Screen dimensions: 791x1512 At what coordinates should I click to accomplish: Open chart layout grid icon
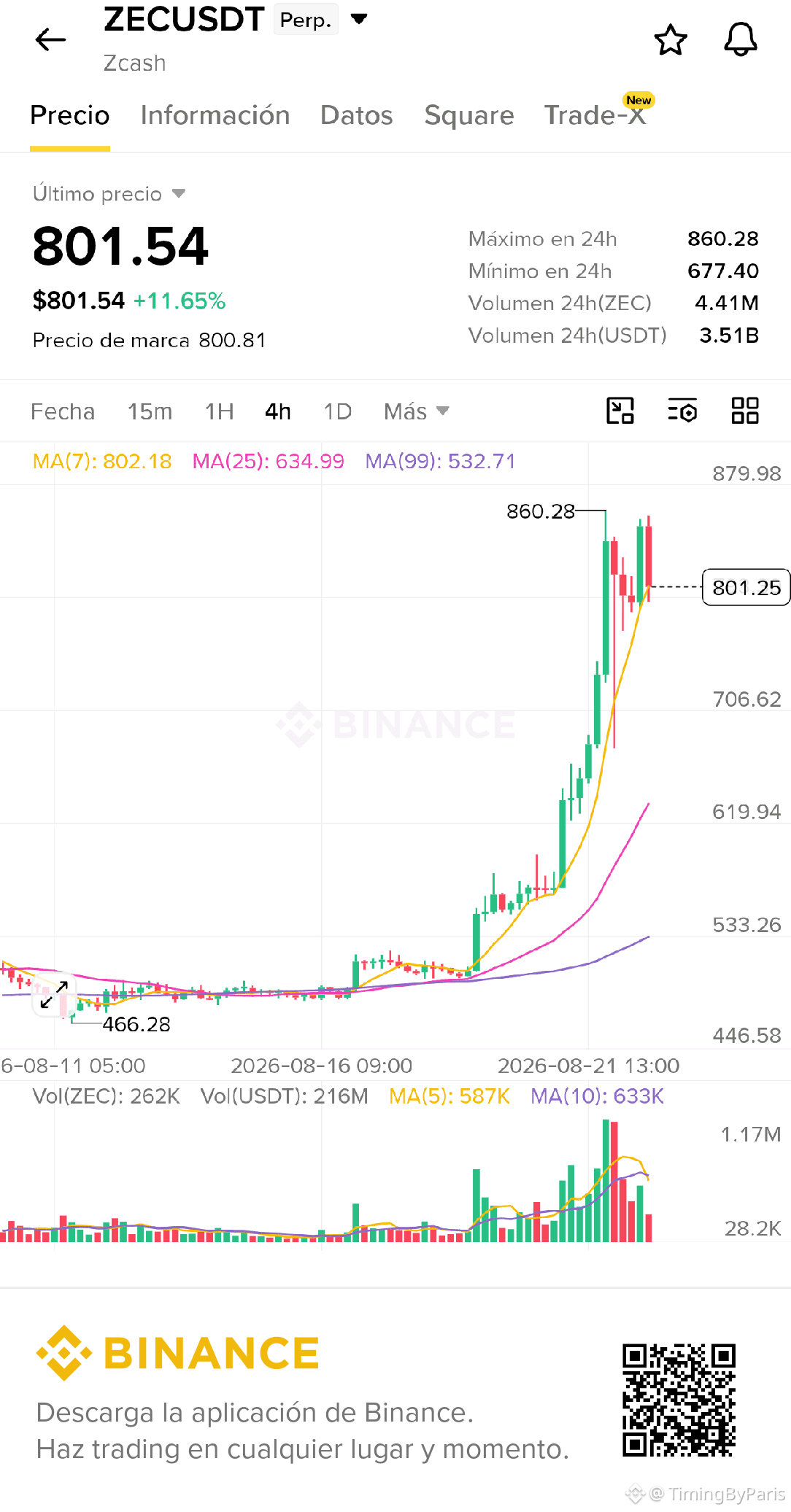click(x=745, y=411)
